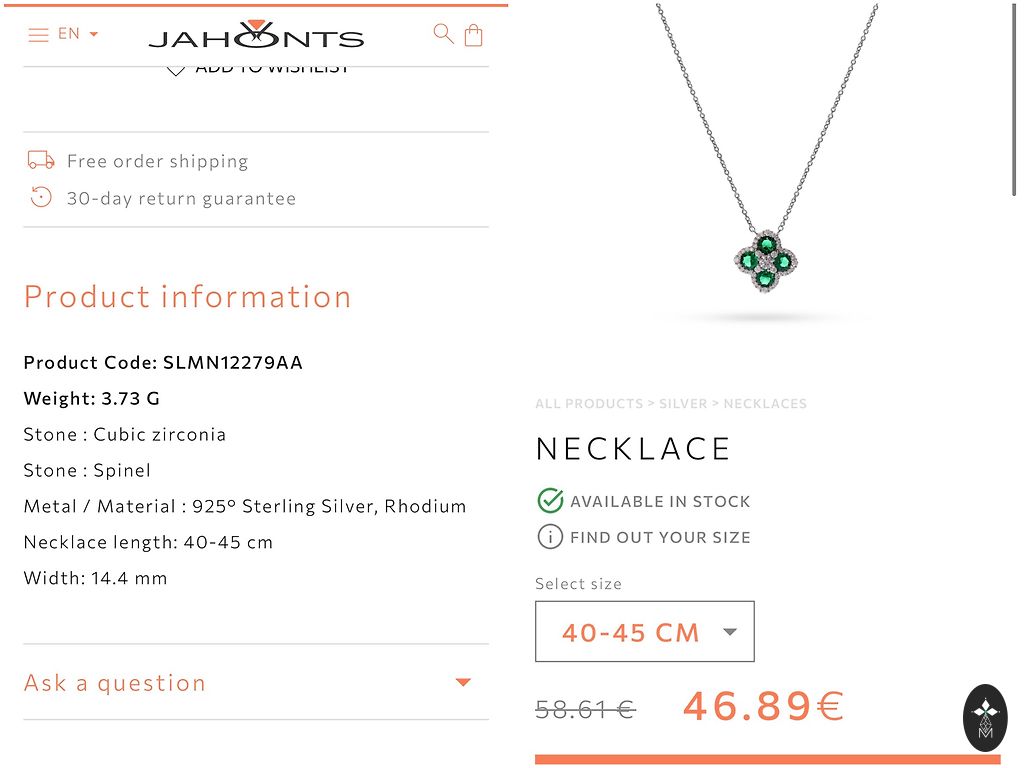Screen dimensions: 1024x768
Task: Open the EN language dropdown
Action: (x=78, y=34)
